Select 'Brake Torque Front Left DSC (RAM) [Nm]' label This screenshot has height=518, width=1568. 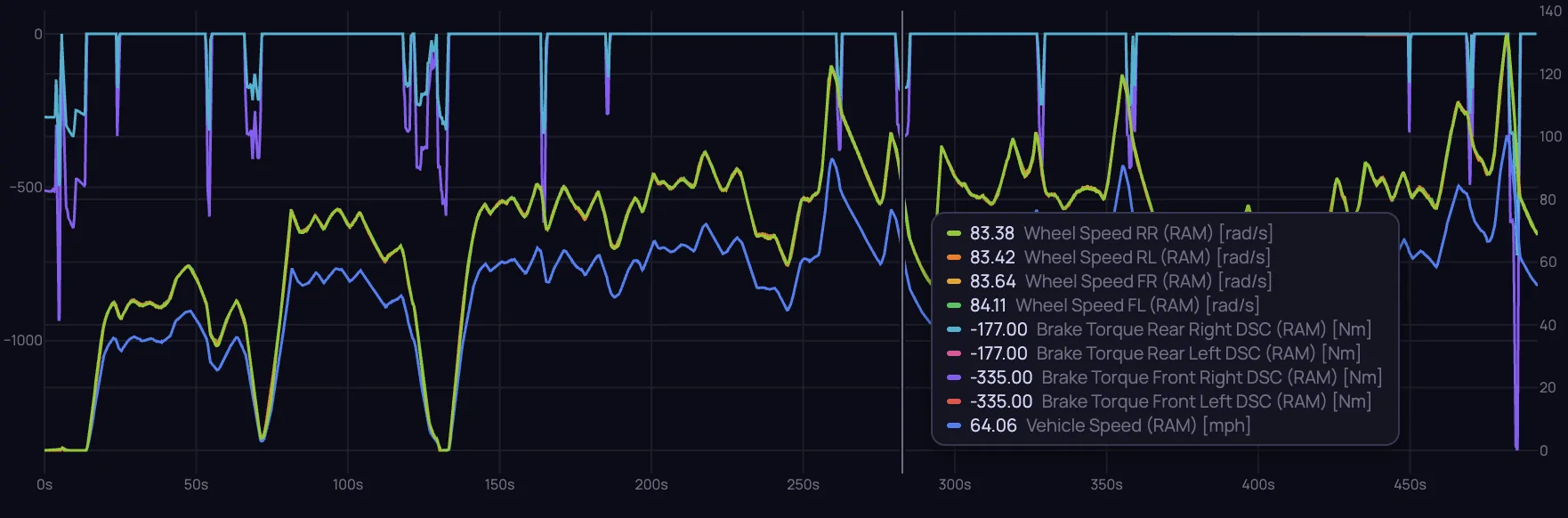[1207, 401]
